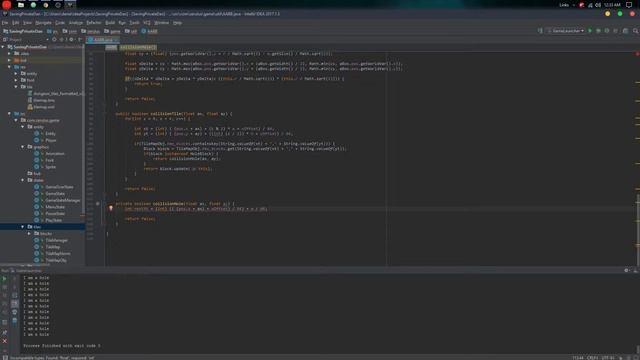Click the AABB breadcrumb in navigation bar
Screen dimensions: 640x360
(149, 31)
